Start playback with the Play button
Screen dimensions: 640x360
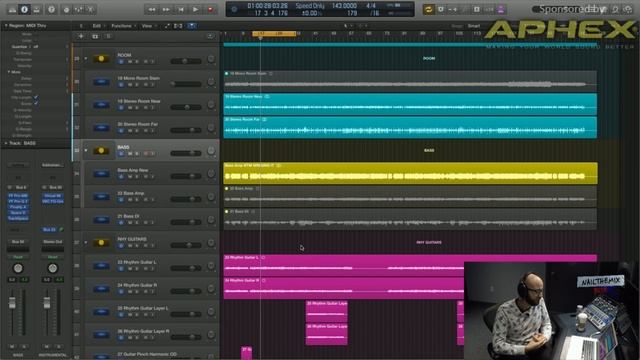pyautogui.click(x=196, y=9)
